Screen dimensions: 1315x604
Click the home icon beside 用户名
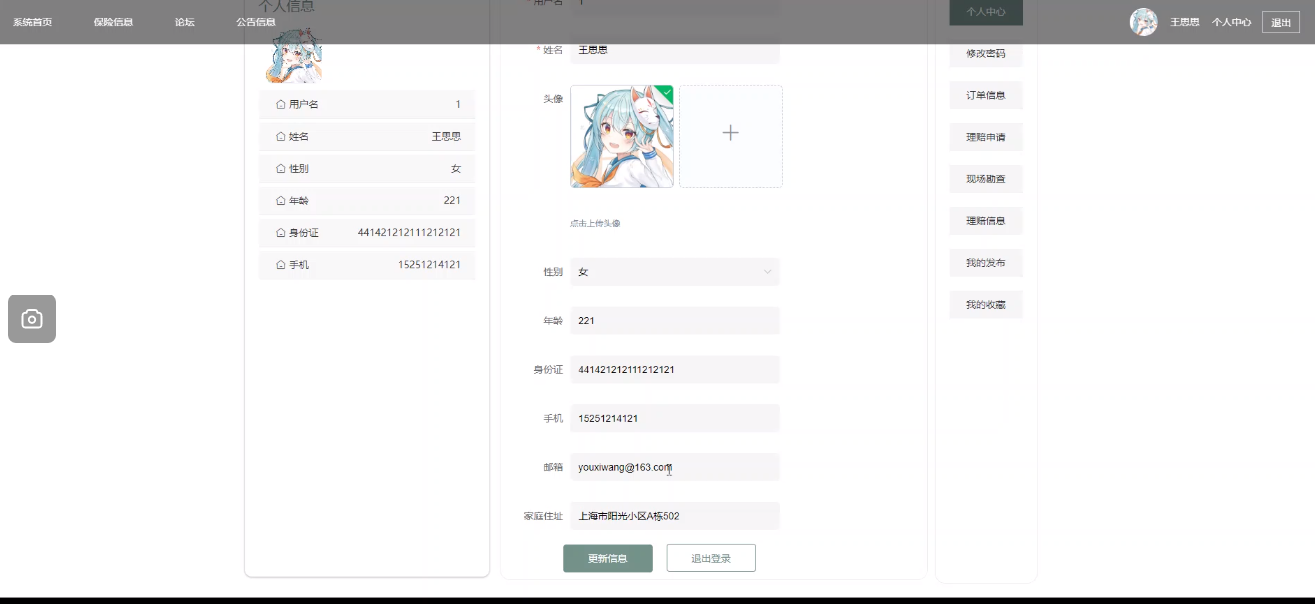tap(281, 104)
